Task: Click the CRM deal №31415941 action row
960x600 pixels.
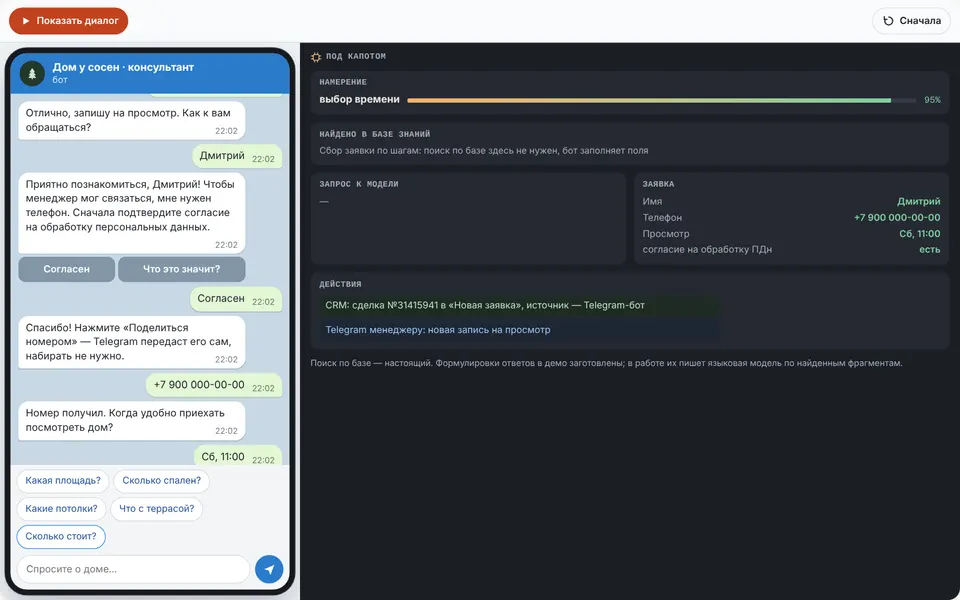Action: pyautogui.click(x=519, y=306)
